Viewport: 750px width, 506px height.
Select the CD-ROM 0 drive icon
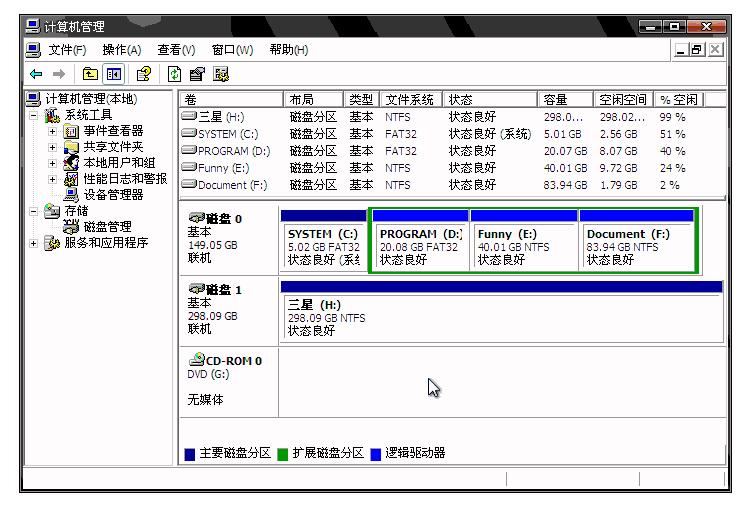click(196, 361)
